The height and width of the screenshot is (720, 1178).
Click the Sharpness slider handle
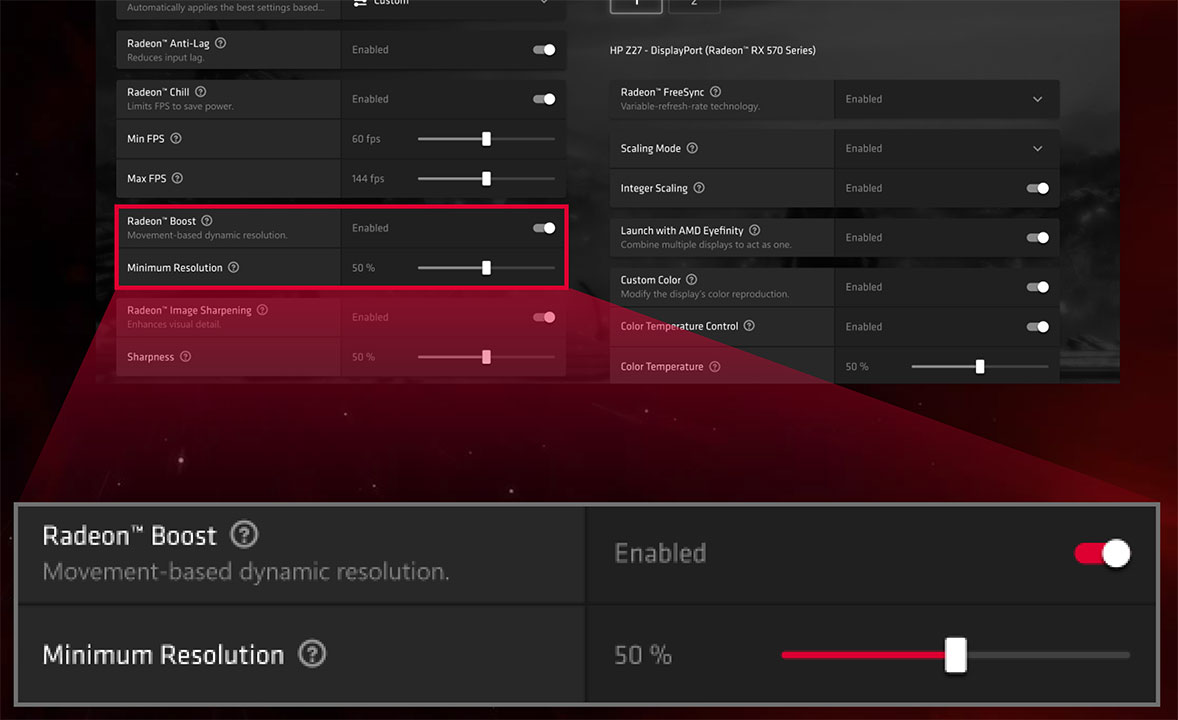coord(486,357)
